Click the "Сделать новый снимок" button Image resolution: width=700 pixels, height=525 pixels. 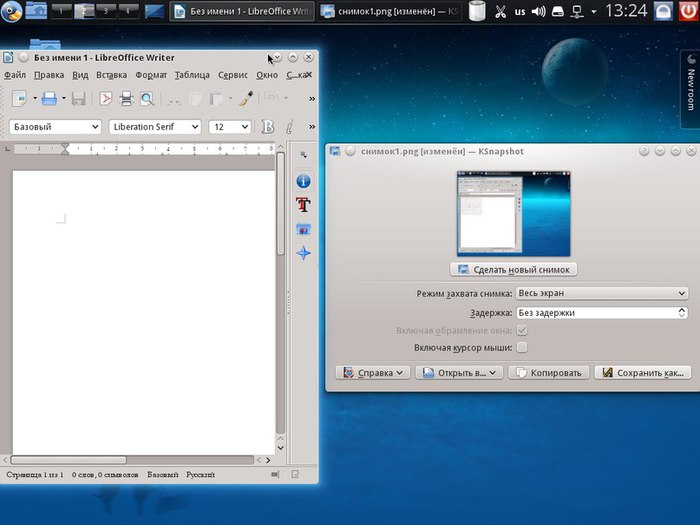click(x=514, y=269)
